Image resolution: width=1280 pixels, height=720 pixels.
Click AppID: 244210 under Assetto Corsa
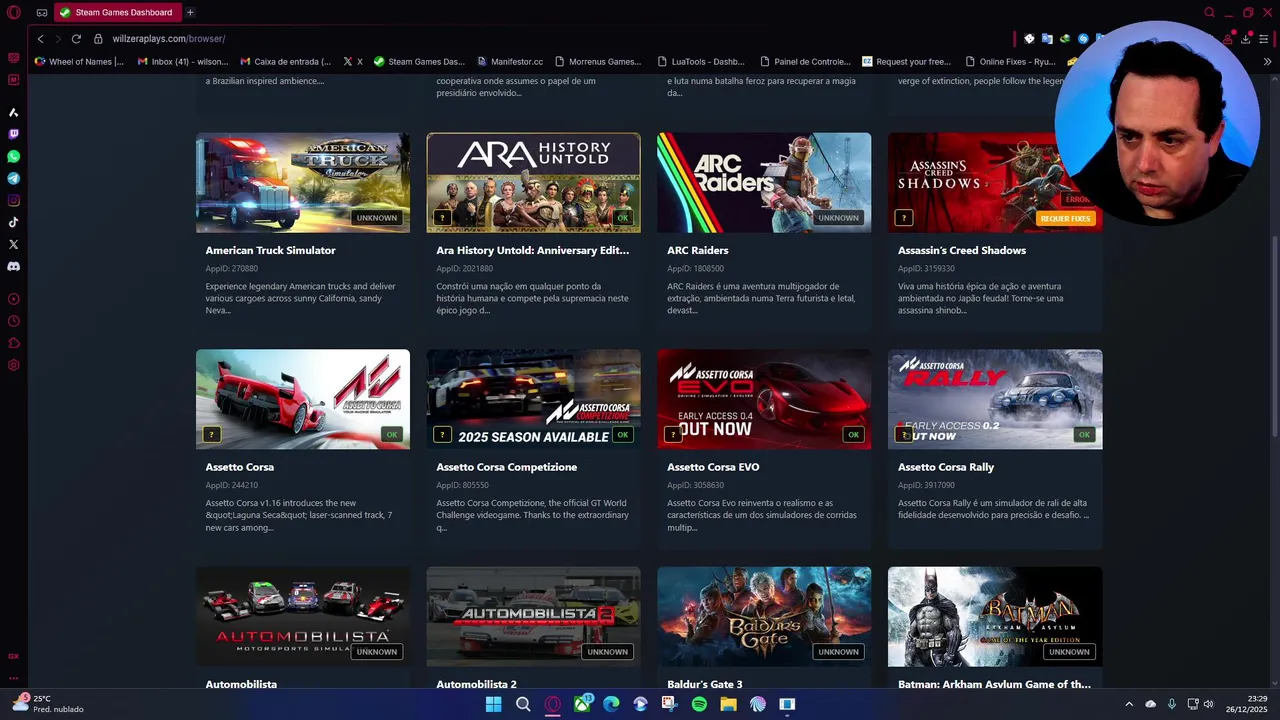232,485
